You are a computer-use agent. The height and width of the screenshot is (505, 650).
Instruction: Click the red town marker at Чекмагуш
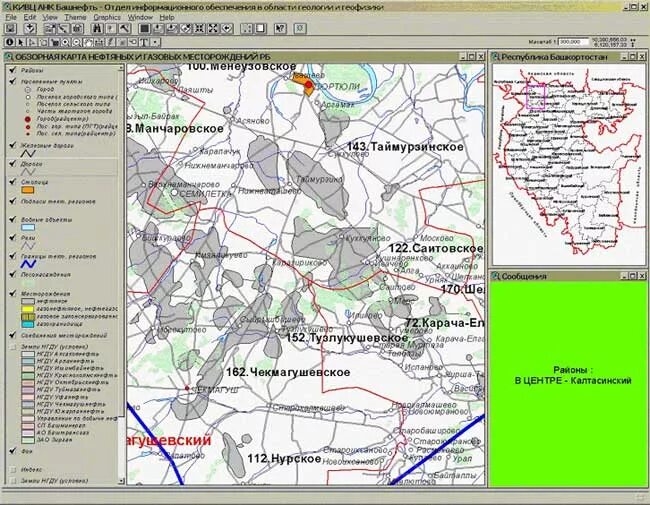pos(187,388)
